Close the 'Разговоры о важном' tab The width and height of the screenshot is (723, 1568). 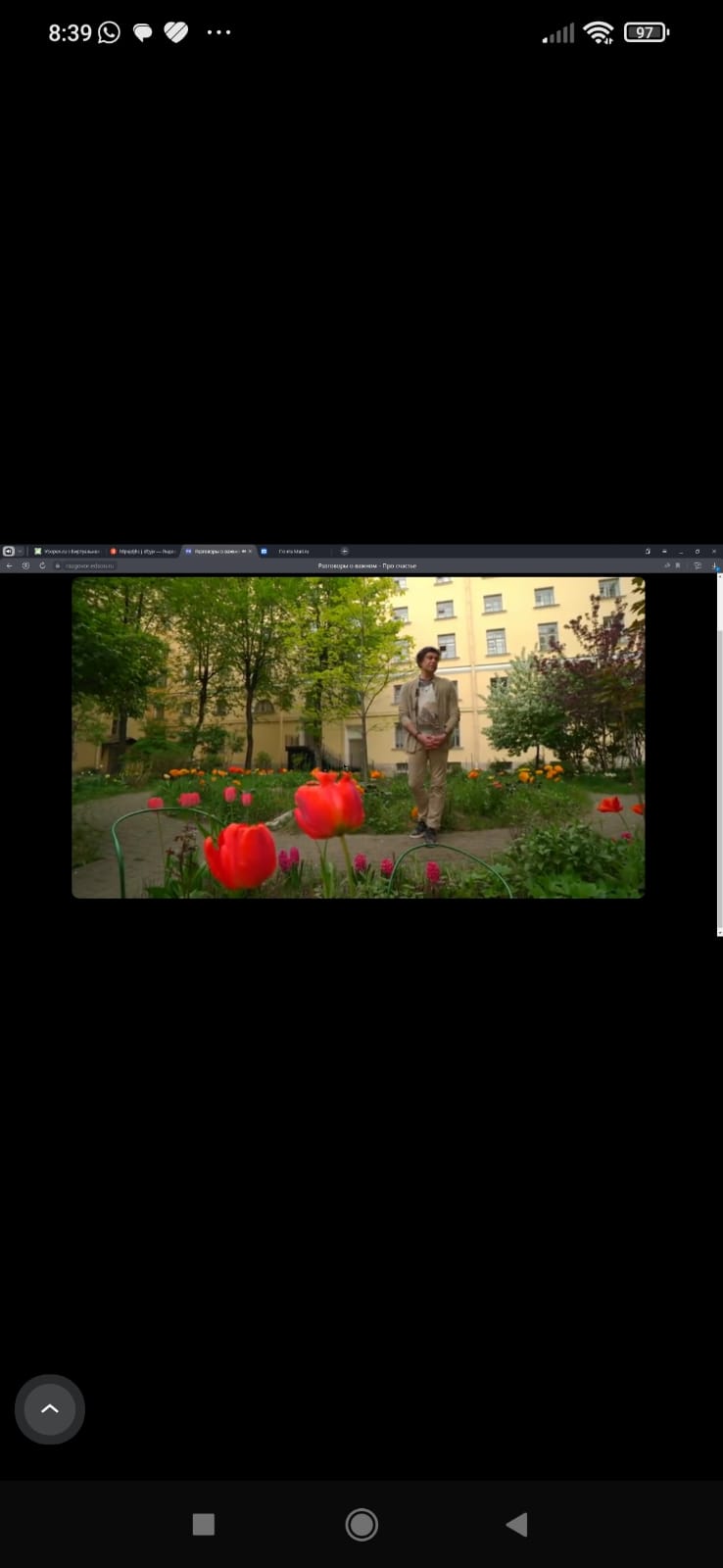coord(250,552)
